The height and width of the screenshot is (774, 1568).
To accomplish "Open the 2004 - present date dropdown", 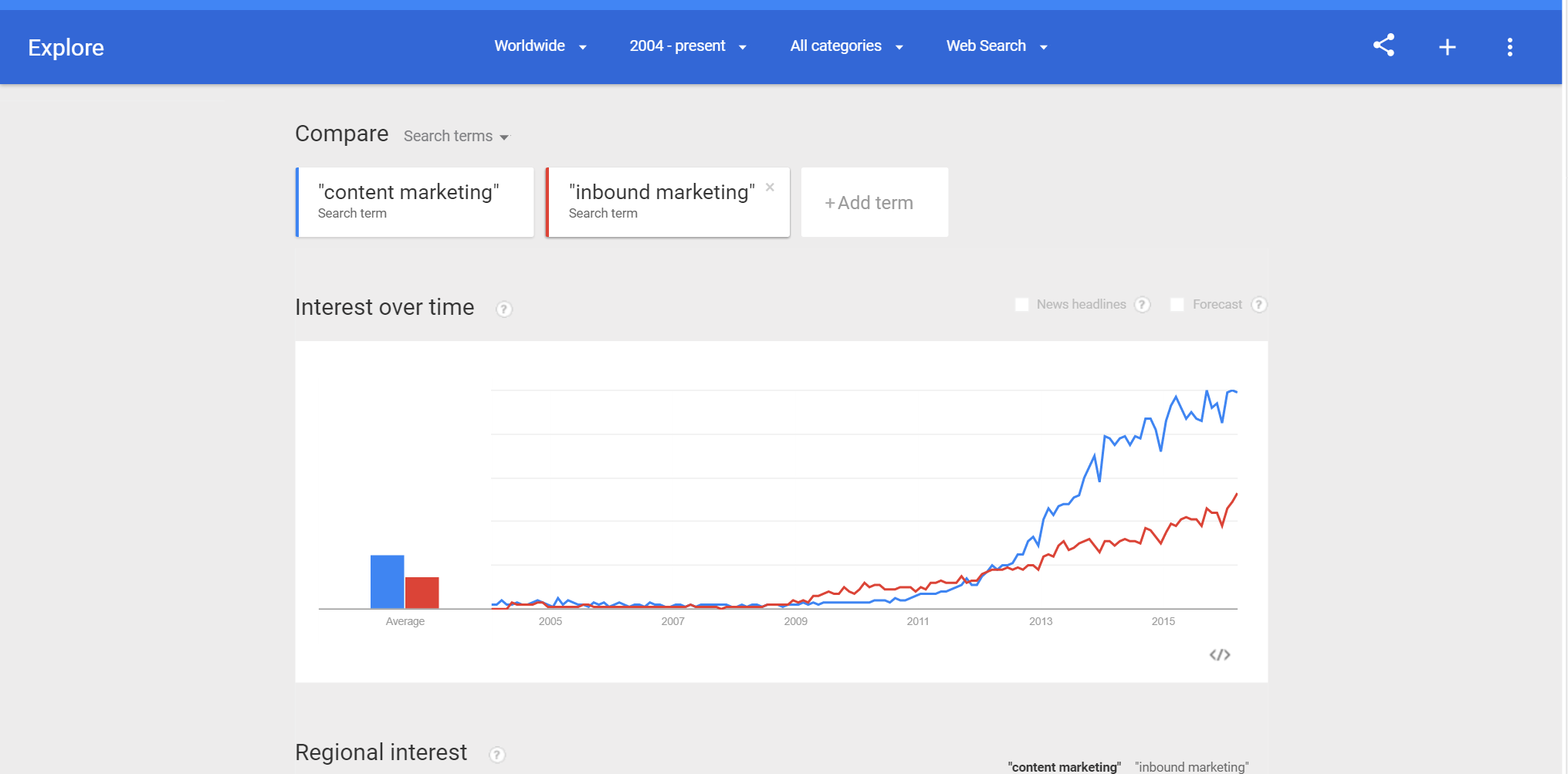I will click(688, 46).
